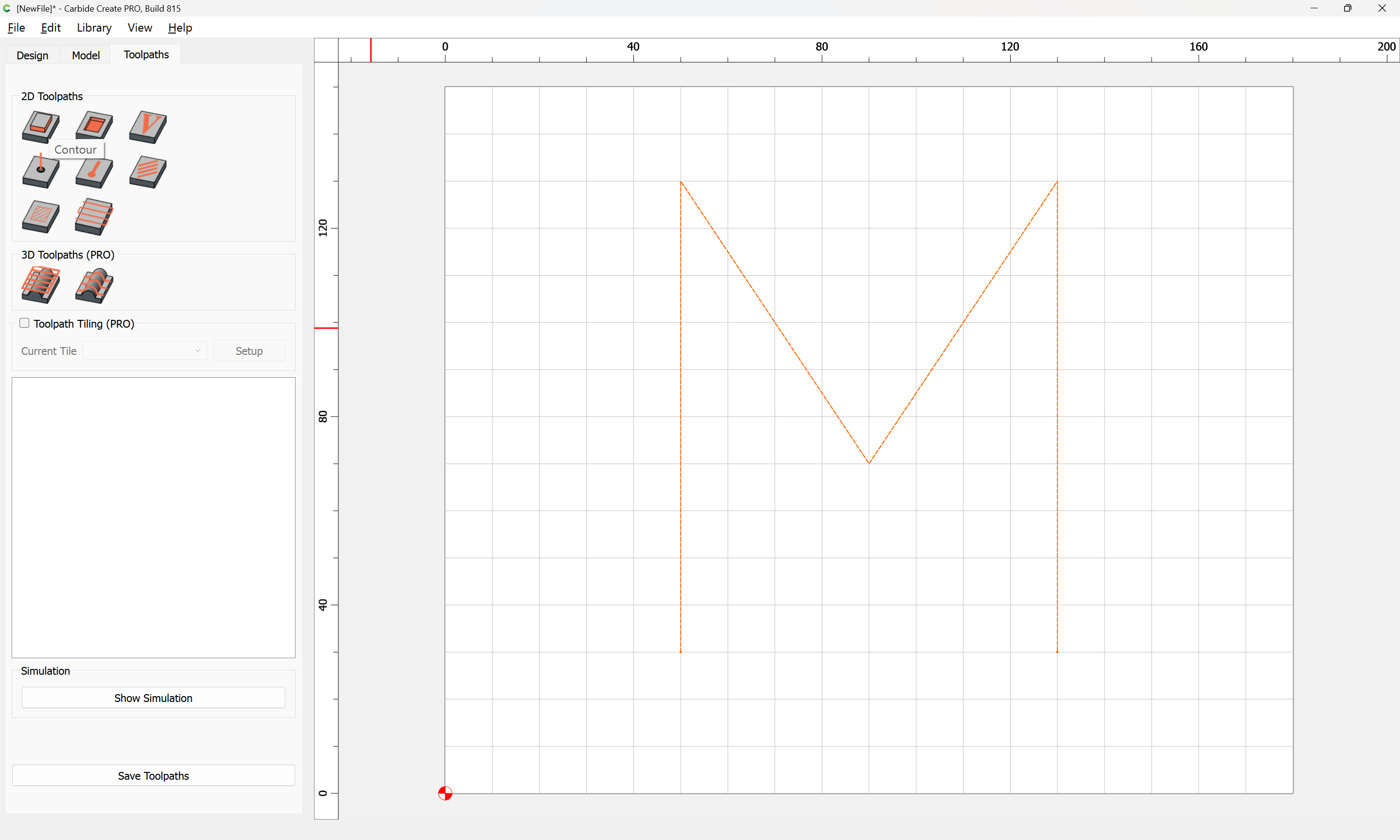Click the tiling Setup button
This screenshot has width=1400, height=840.
pos(249,351)
